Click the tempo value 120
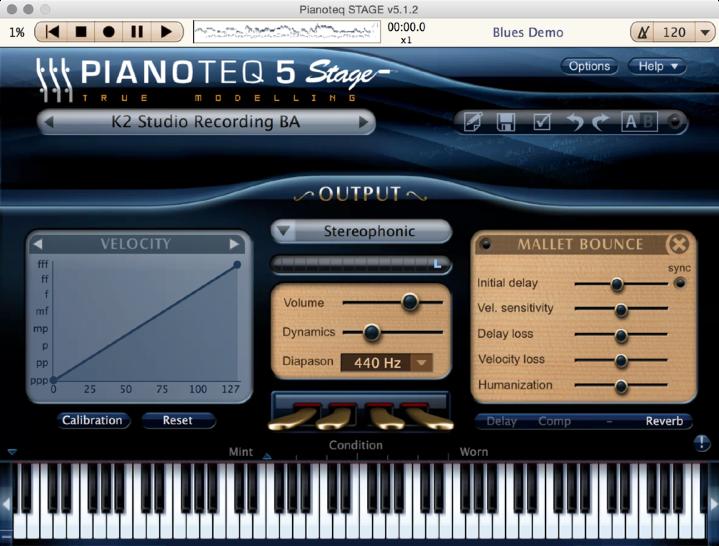 (x=674, y=32)
